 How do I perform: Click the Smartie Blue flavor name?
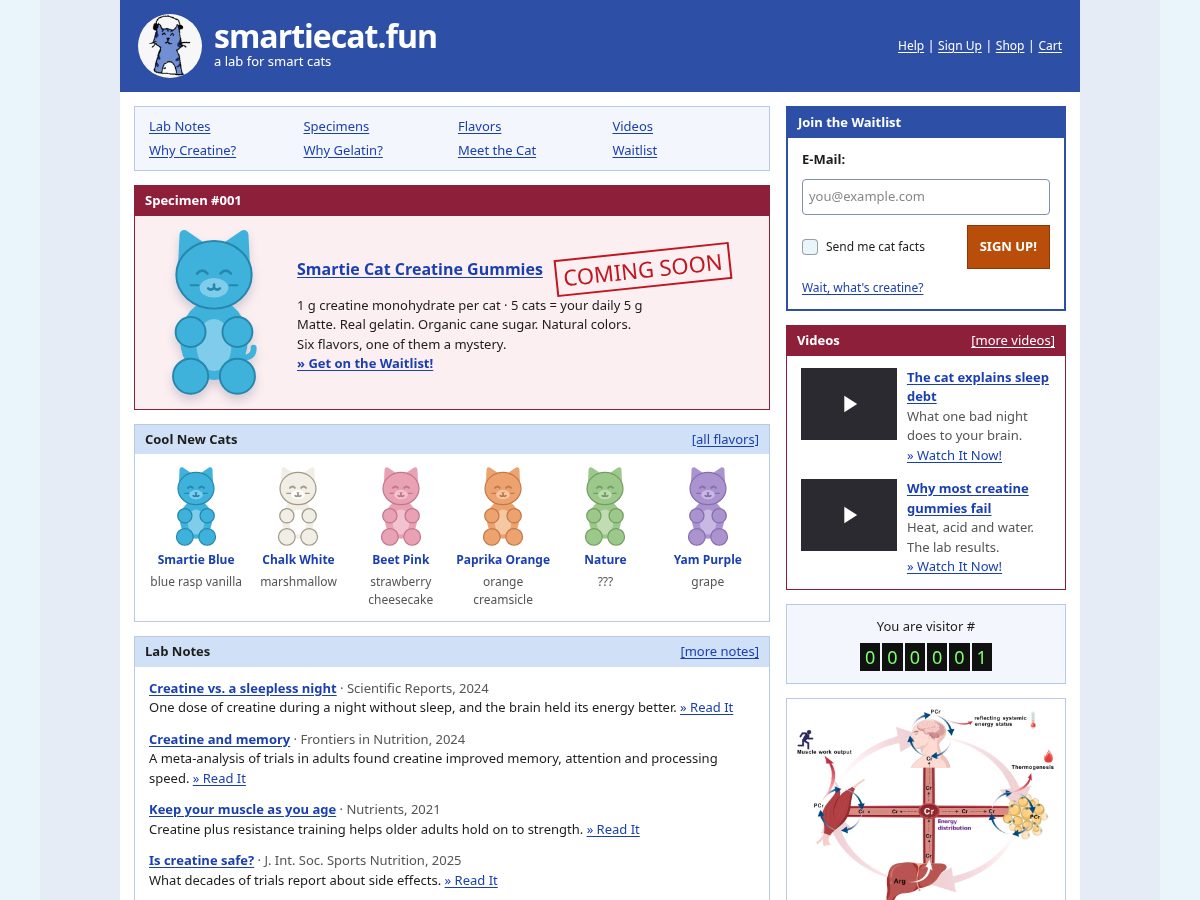click(x=196, y=560)
